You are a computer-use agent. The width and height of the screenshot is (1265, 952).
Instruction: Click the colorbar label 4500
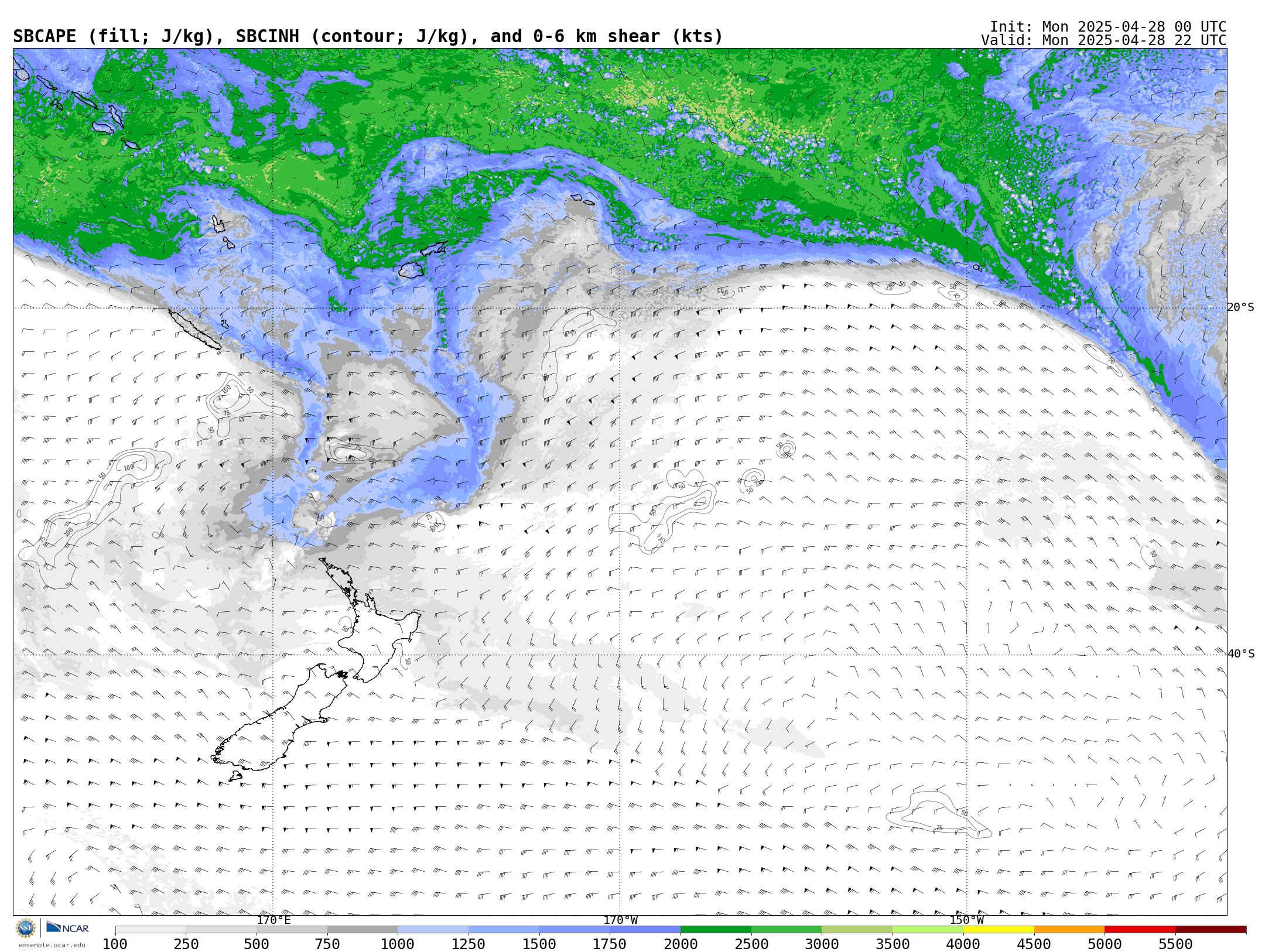[x=1034, y=944]
